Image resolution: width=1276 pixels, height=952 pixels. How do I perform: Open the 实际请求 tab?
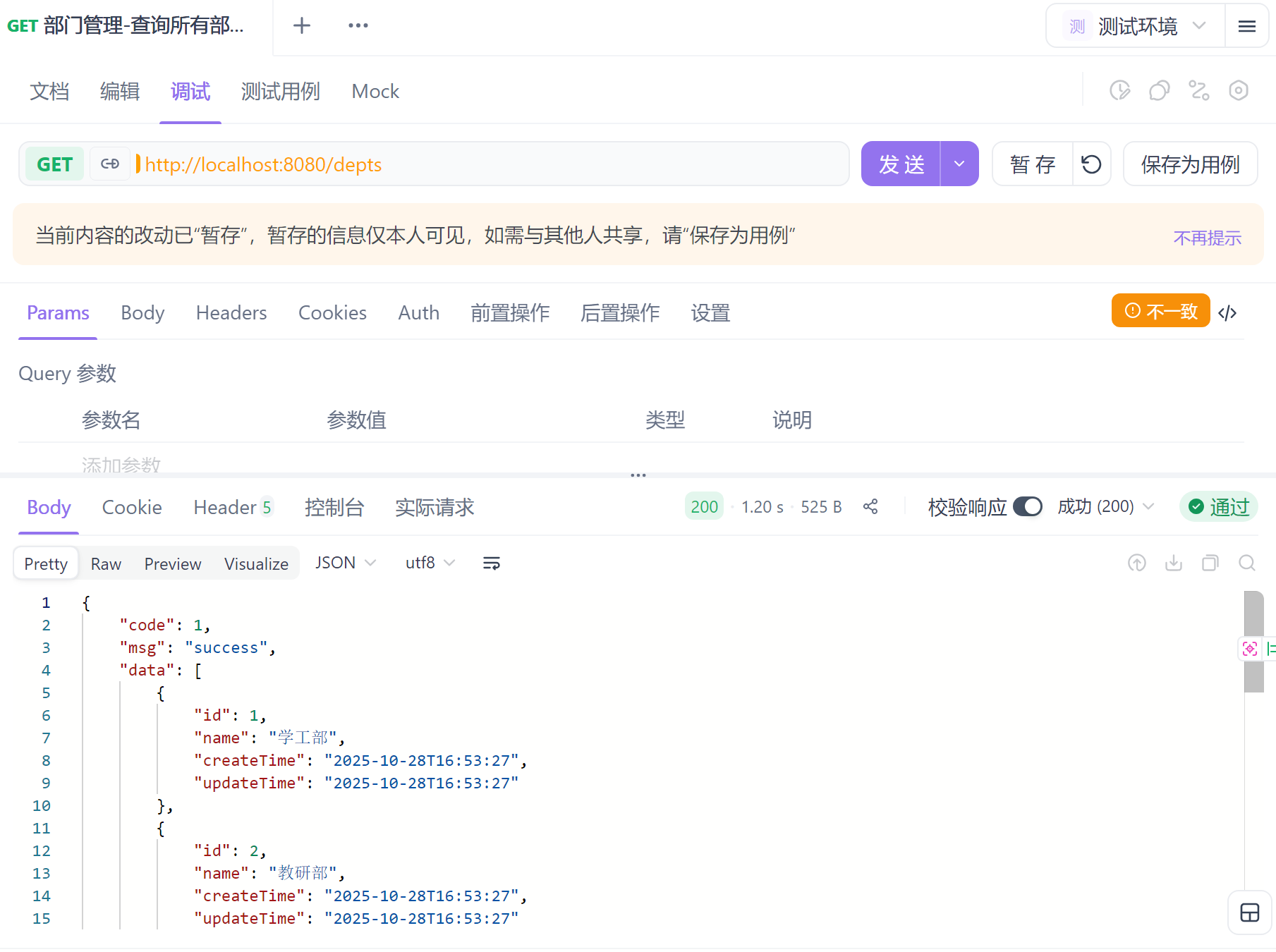[x=435, y=507]
